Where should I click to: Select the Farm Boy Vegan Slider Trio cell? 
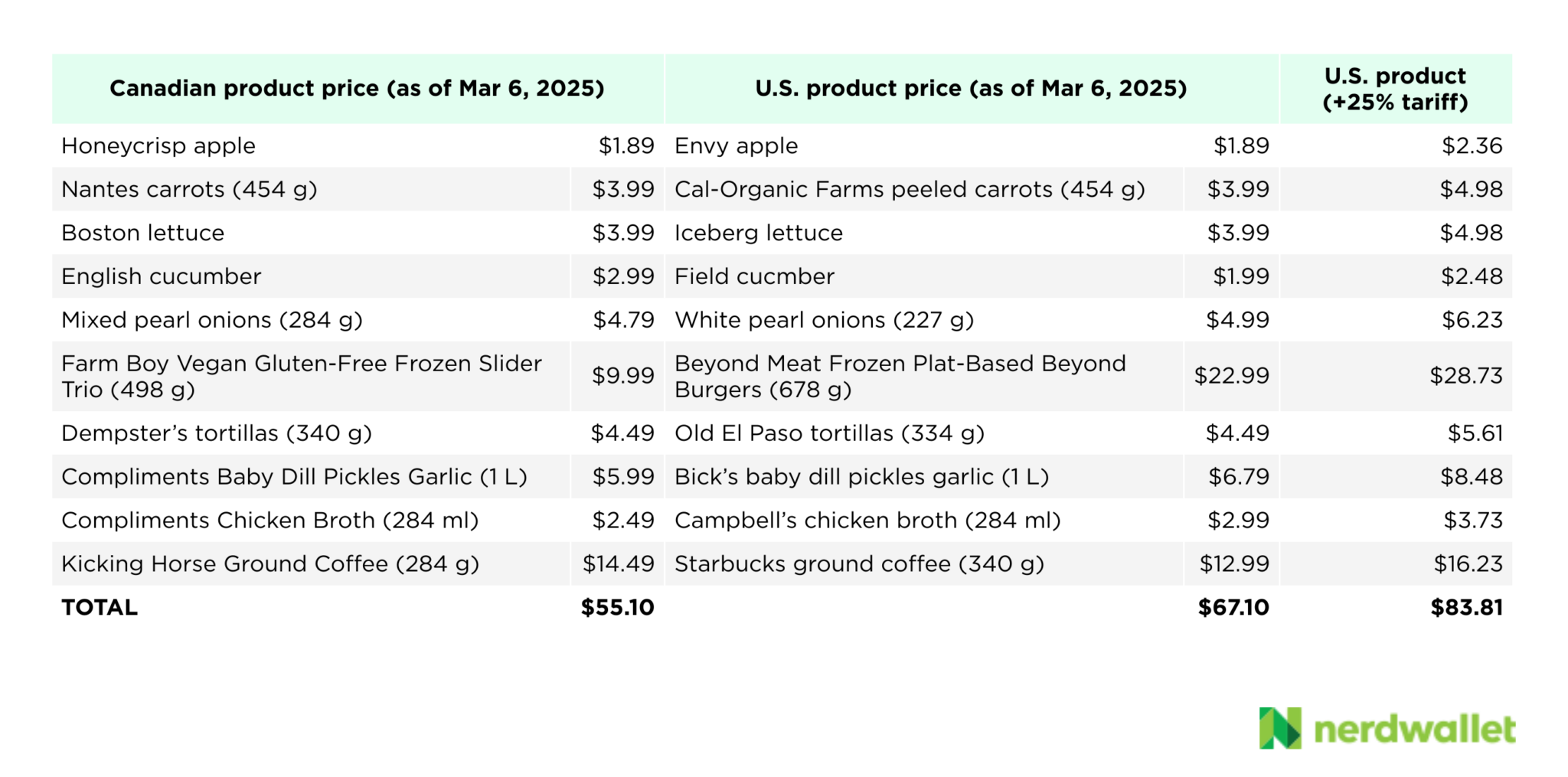tap(302, 376)
